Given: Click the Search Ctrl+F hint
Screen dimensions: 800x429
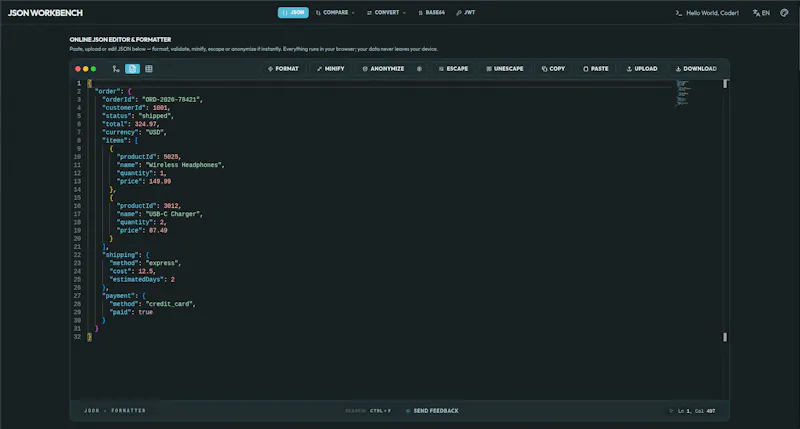Looking at the screenshot, I should [x=368, y=411].
